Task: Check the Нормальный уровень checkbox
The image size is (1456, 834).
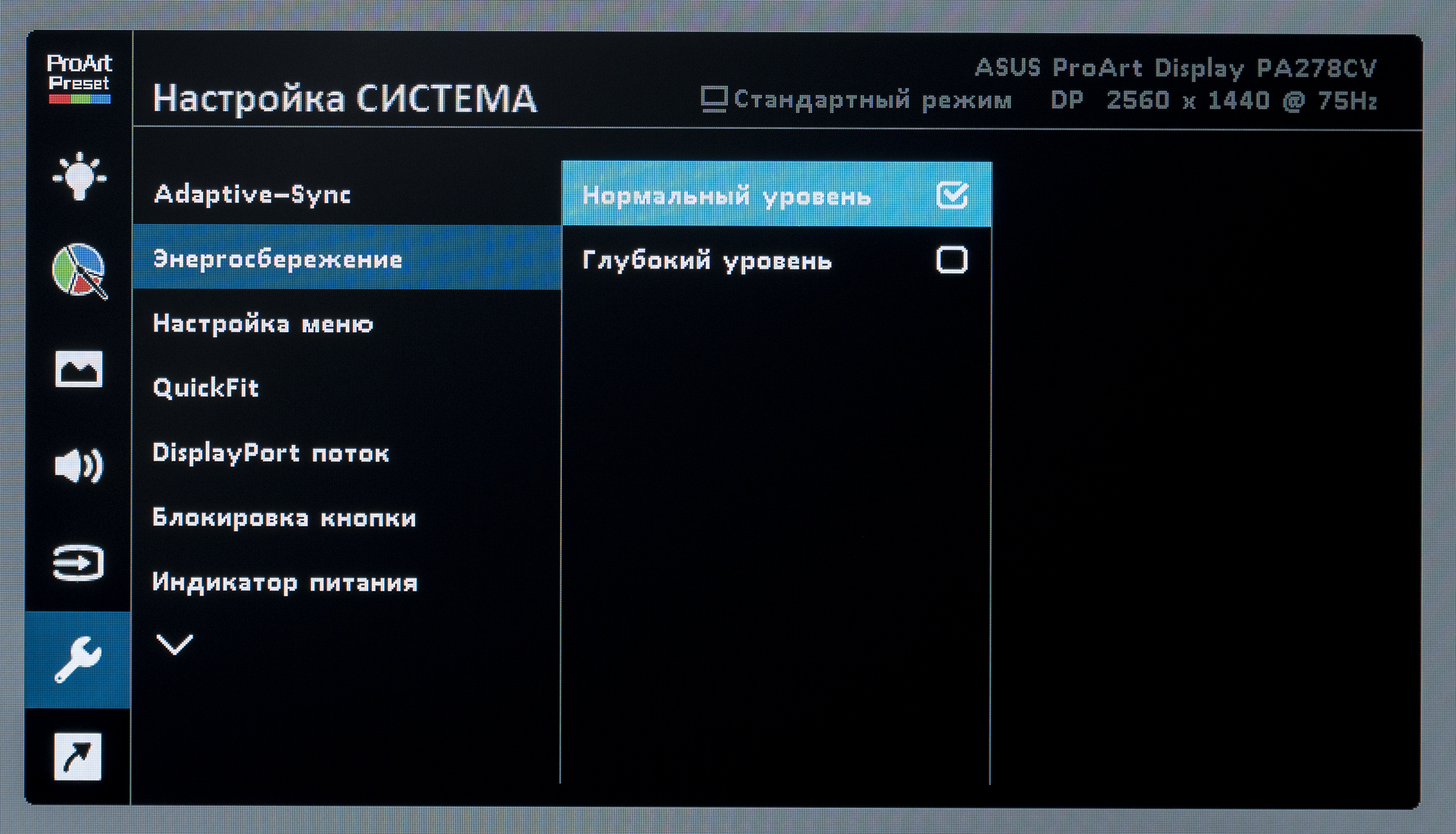Action: pyautogui.click(x=951, y=195)
